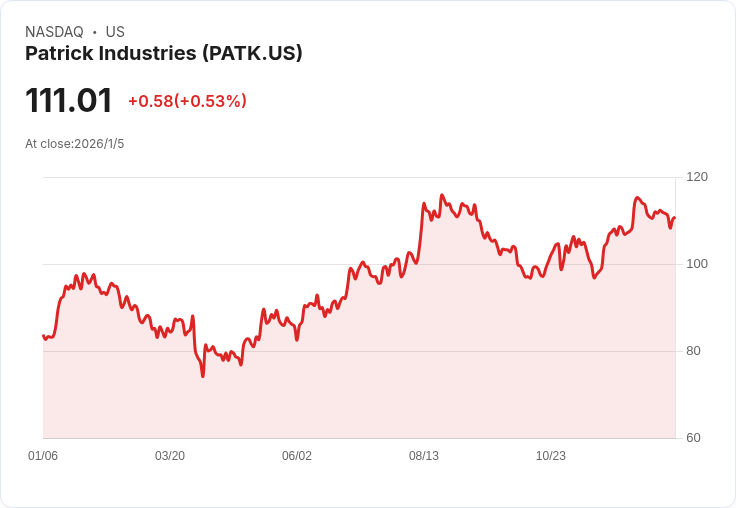This screenshot has width=736, height=508.
Task: Select the 08/13 date axis label
Action: pos(424,455)
